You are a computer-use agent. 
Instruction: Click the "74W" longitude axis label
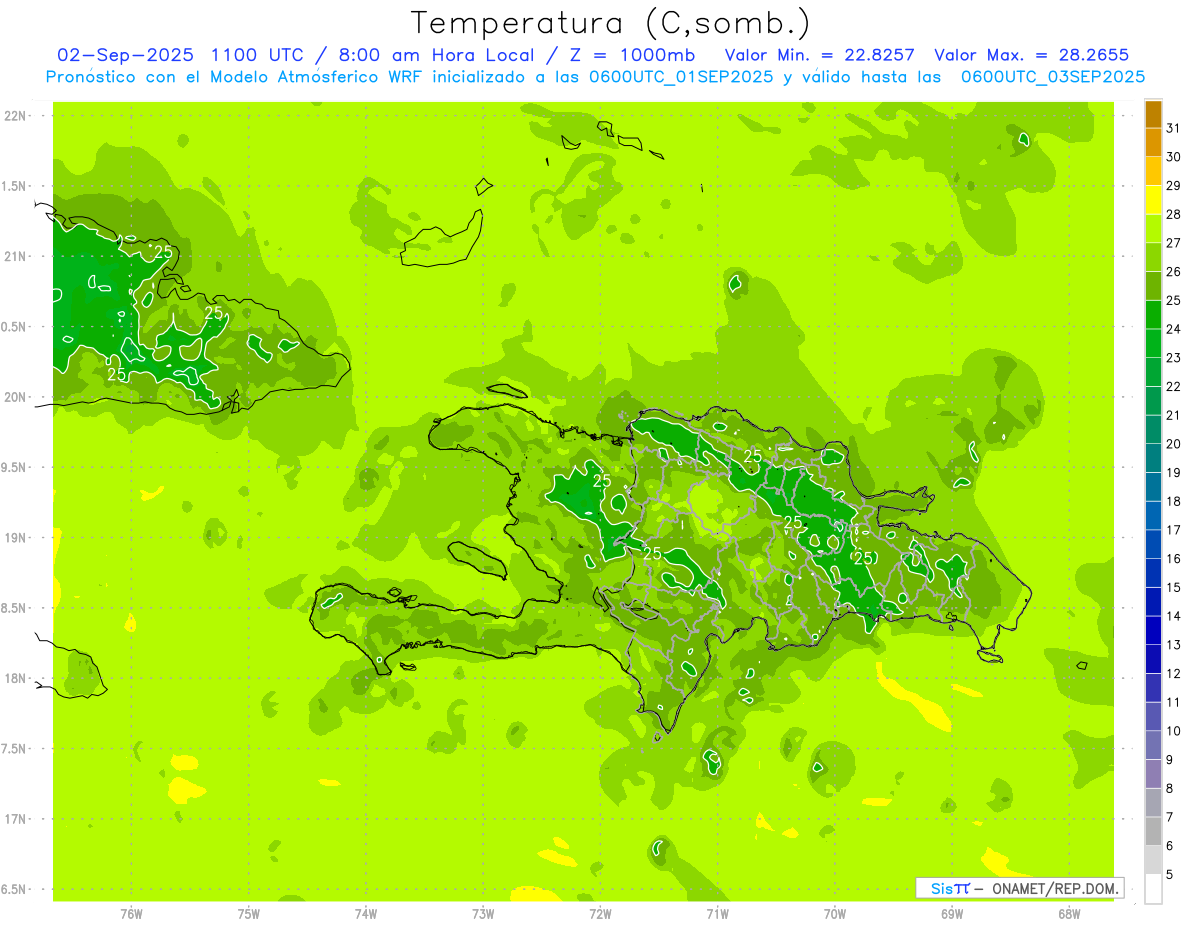point(366,914)
